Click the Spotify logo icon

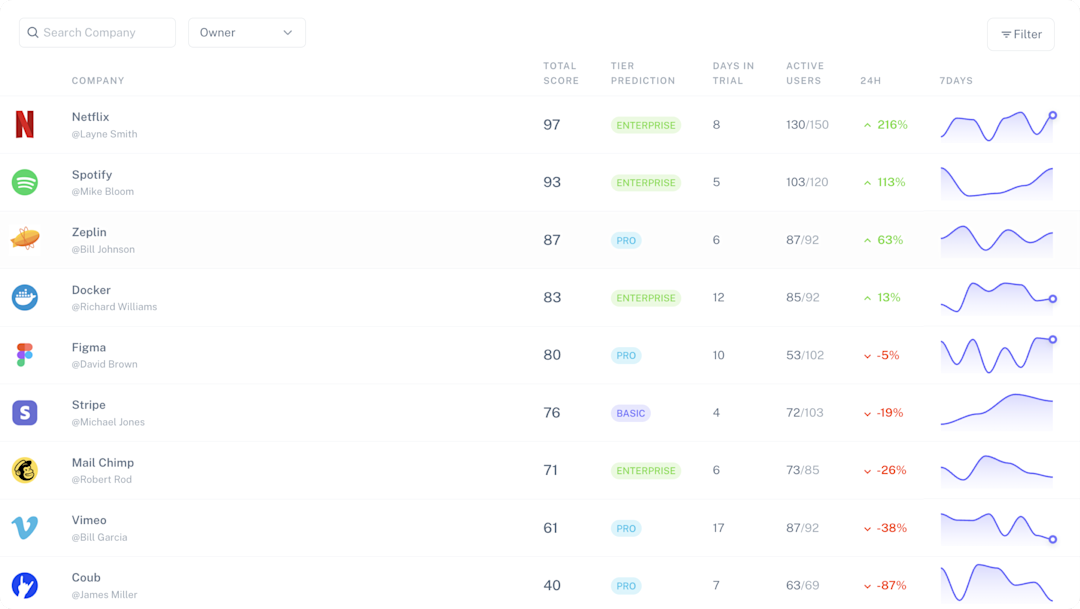tap(25, 183)
